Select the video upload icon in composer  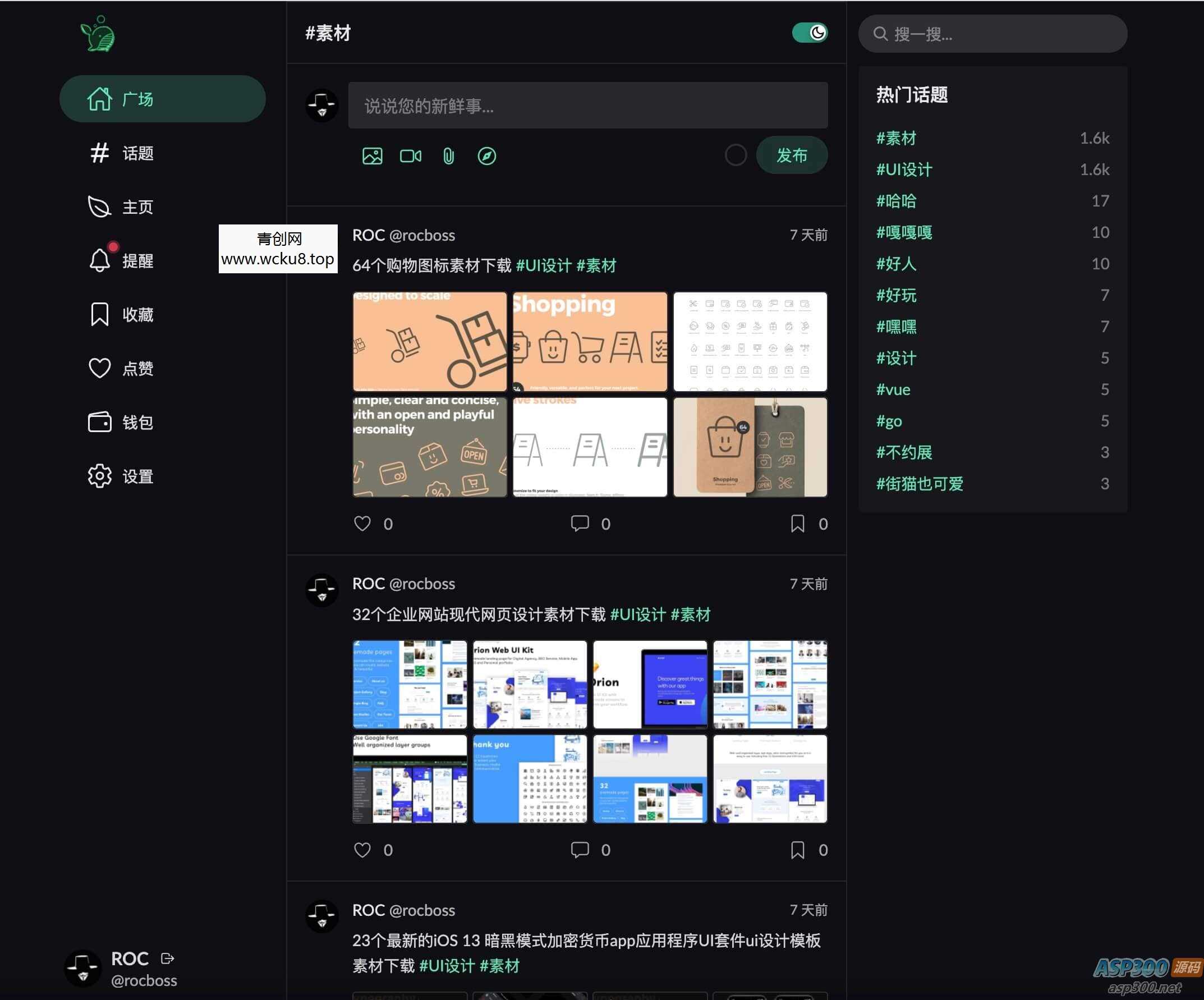410,155
